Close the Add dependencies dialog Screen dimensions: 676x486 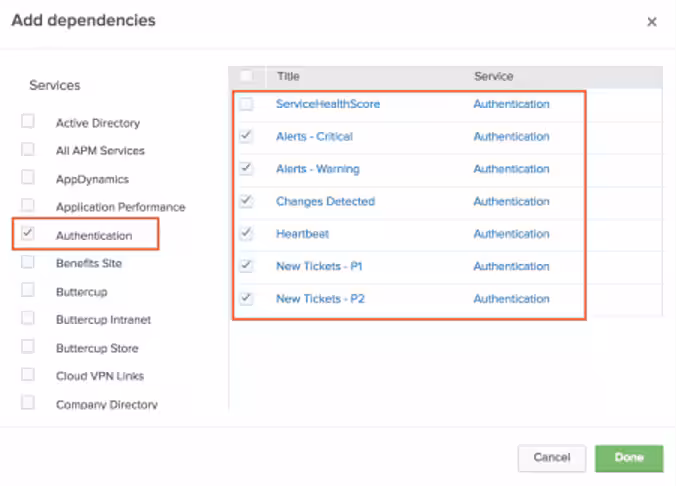coord(652,22)
